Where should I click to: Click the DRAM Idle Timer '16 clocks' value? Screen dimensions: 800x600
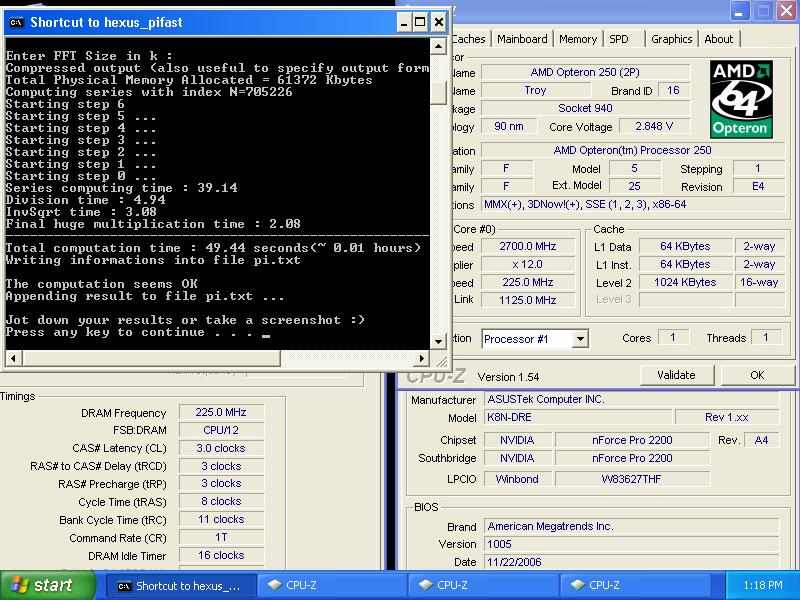click(x=221, y=555)
